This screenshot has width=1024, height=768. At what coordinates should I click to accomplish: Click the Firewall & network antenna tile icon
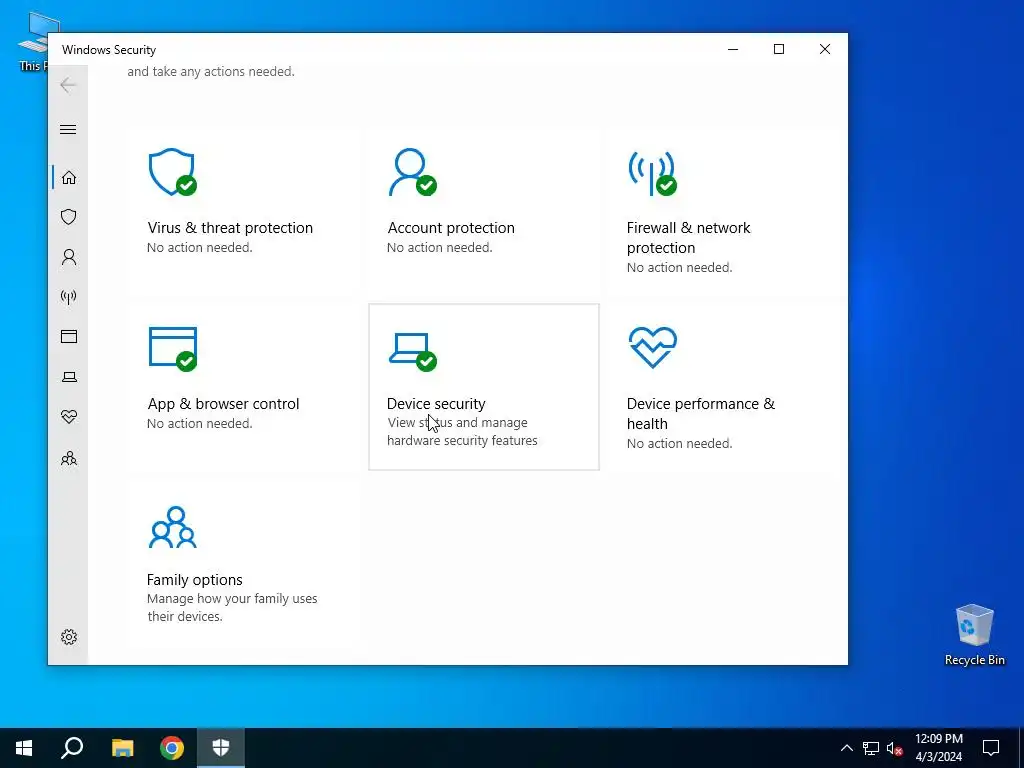point(652,173)
